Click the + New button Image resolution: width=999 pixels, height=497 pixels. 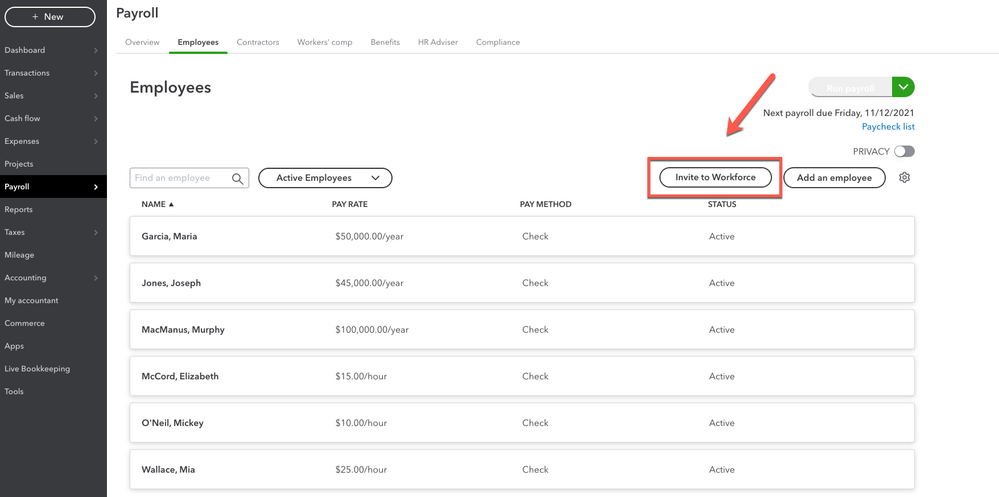tap(50, 17)
